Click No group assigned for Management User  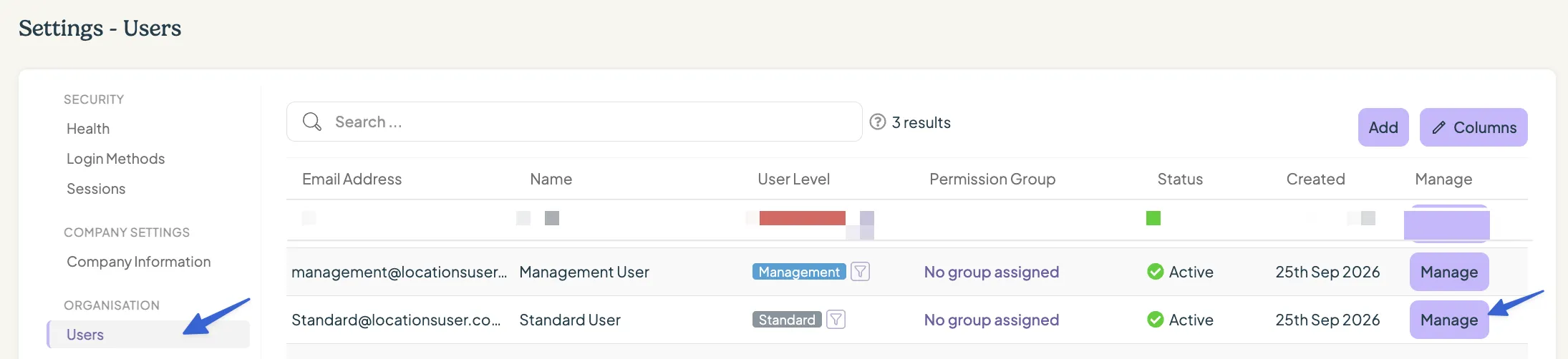point(992,272)
